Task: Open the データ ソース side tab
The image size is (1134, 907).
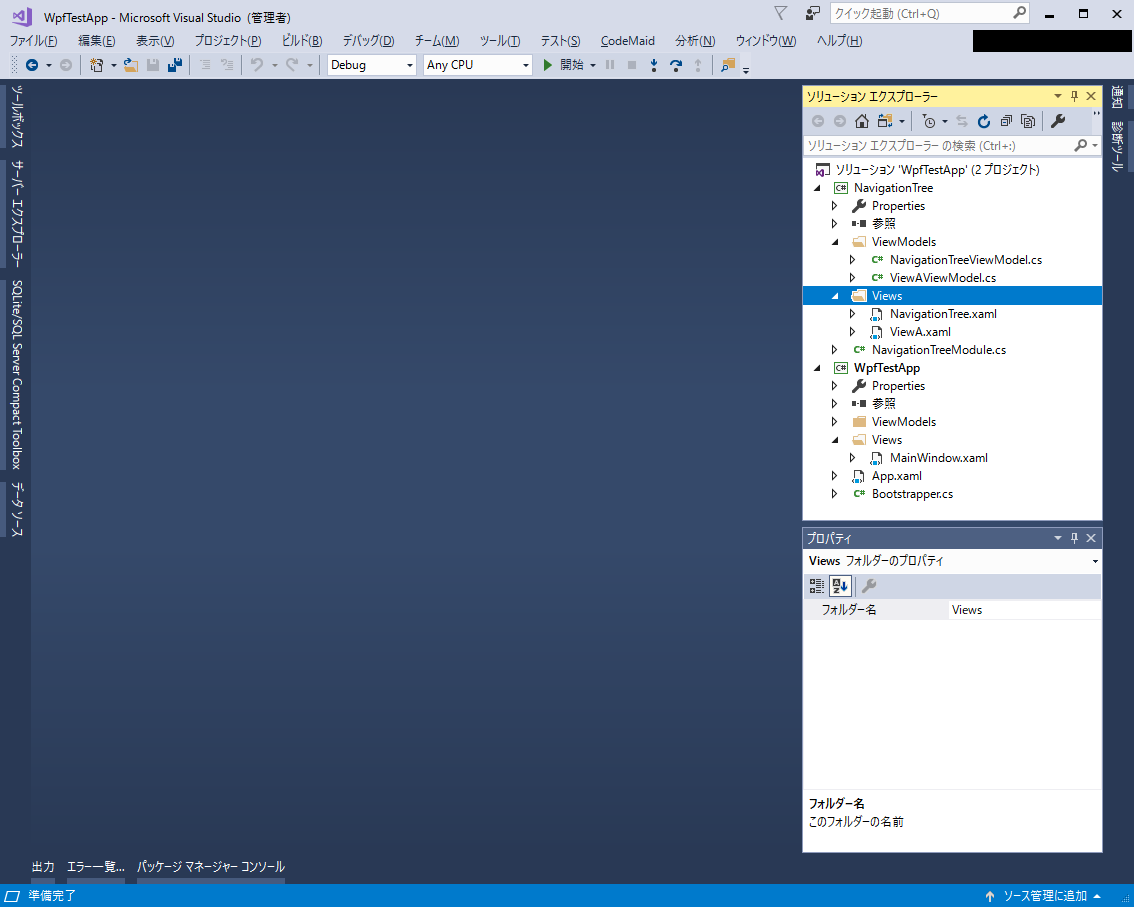Action: point(17,510)
